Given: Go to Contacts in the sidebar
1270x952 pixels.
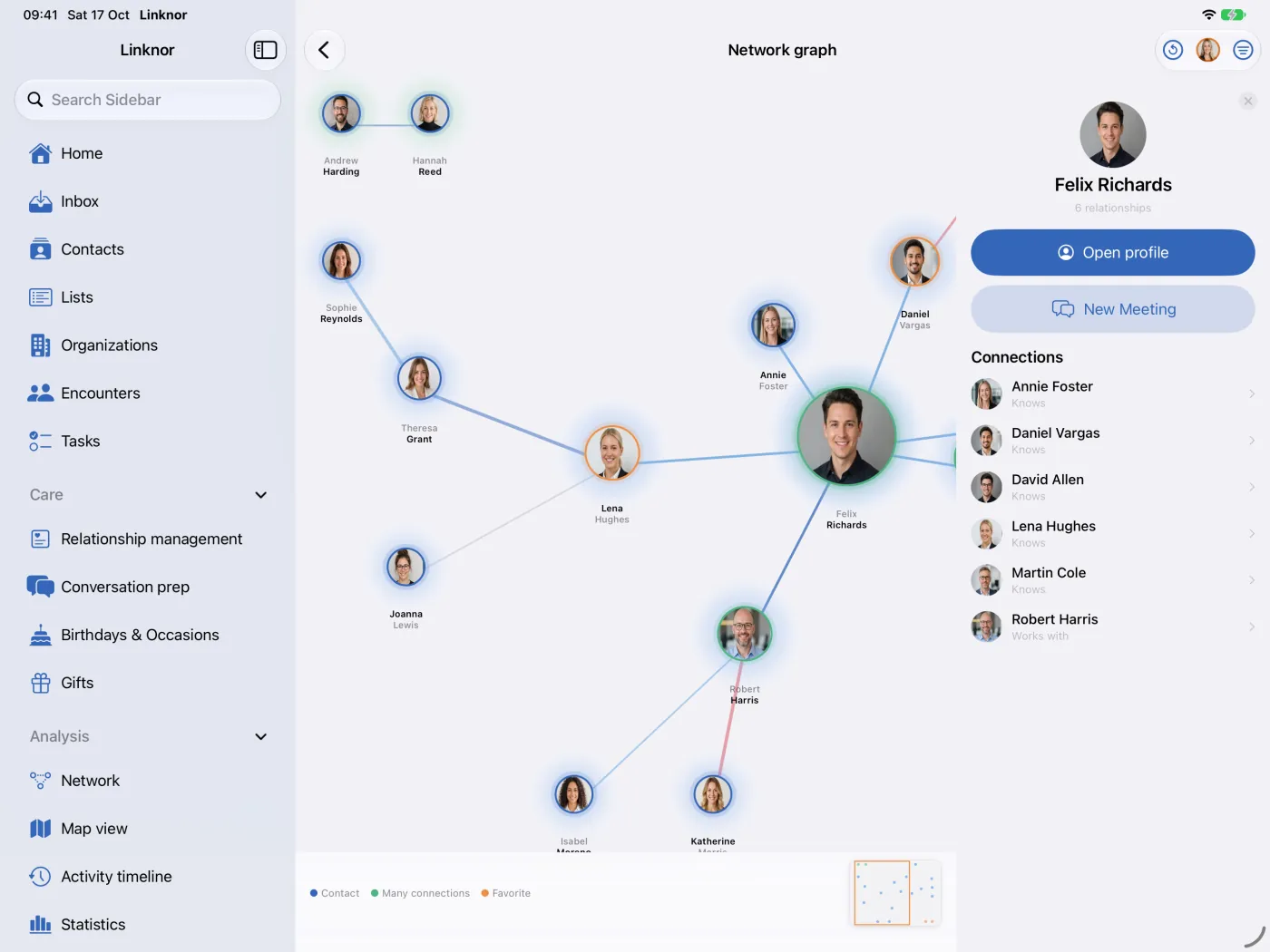Looking at the screenshot, I should click(x=148, y=249).
